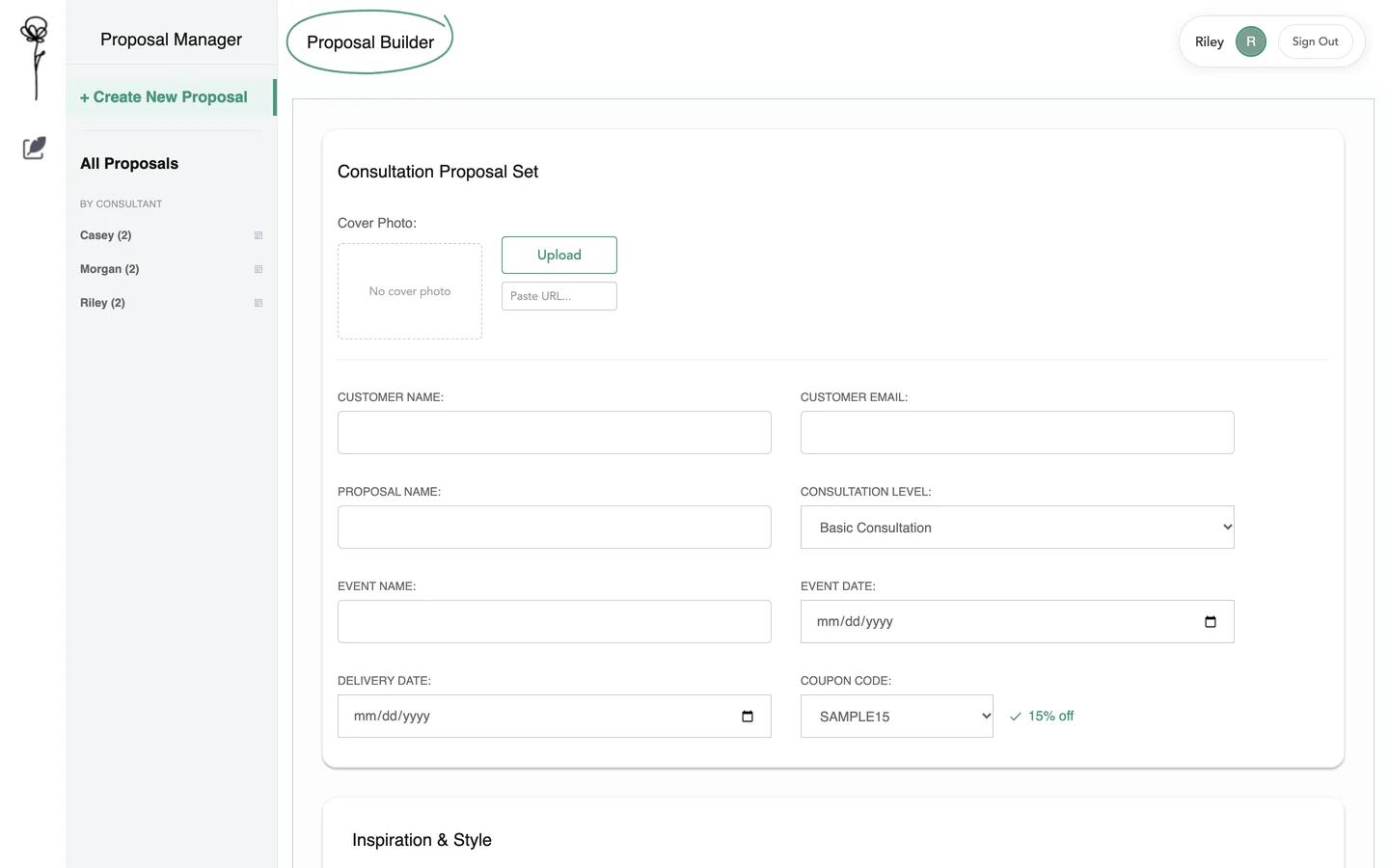The image size is (1389, 868).
Task: Click the No cover photo placeholder
Action: [x=410, y=291]
